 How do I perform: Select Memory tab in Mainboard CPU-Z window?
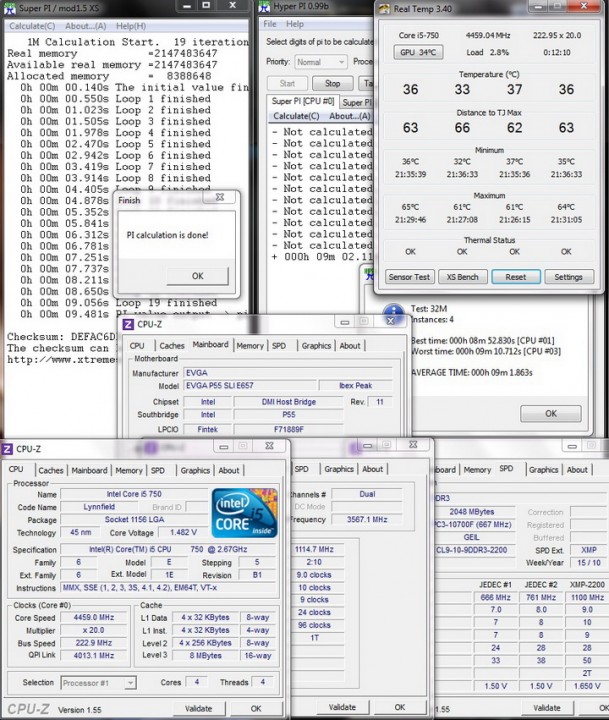(250, 346)
